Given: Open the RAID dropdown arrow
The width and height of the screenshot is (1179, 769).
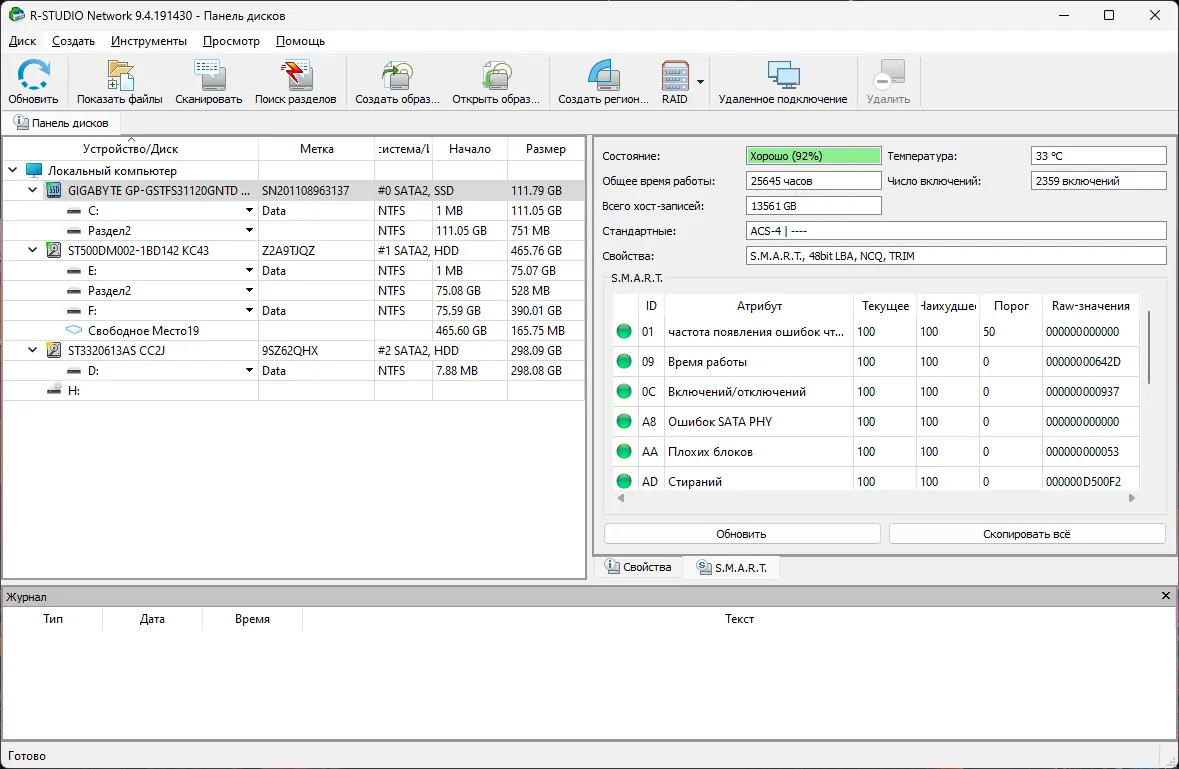Looking at the screenshot, I should click(700, 81).
